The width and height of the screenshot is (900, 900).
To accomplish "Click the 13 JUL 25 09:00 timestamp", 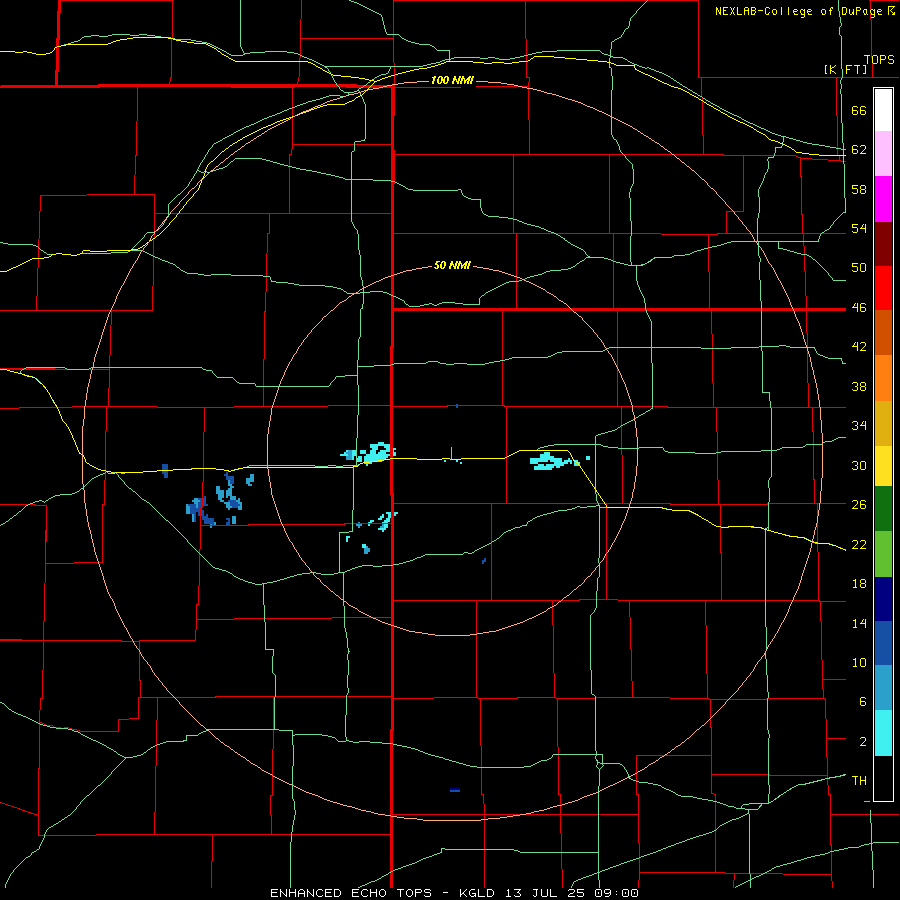I will [x=572, y=893].
